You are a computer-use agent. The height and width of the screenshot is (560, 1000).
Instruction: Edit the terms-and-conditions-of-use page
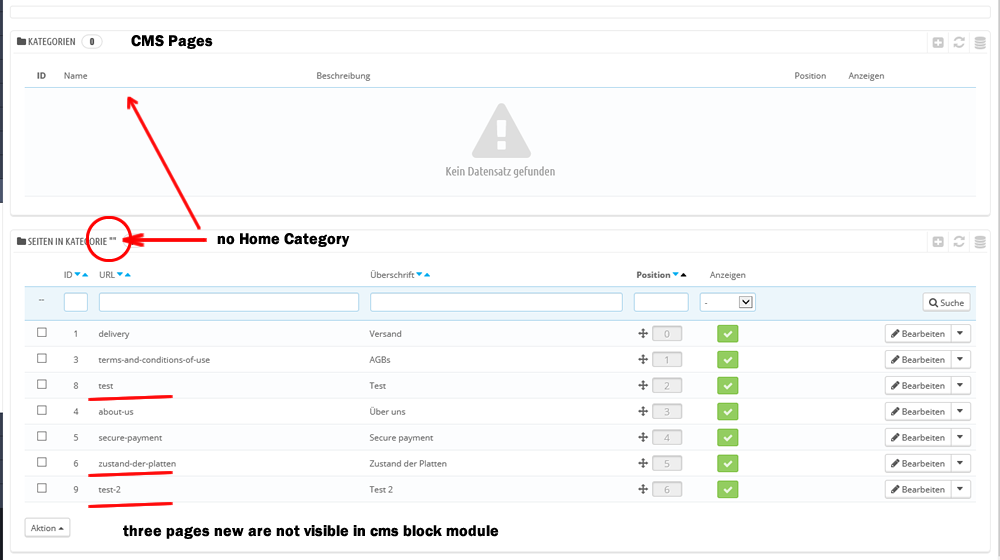pos(918,360)
